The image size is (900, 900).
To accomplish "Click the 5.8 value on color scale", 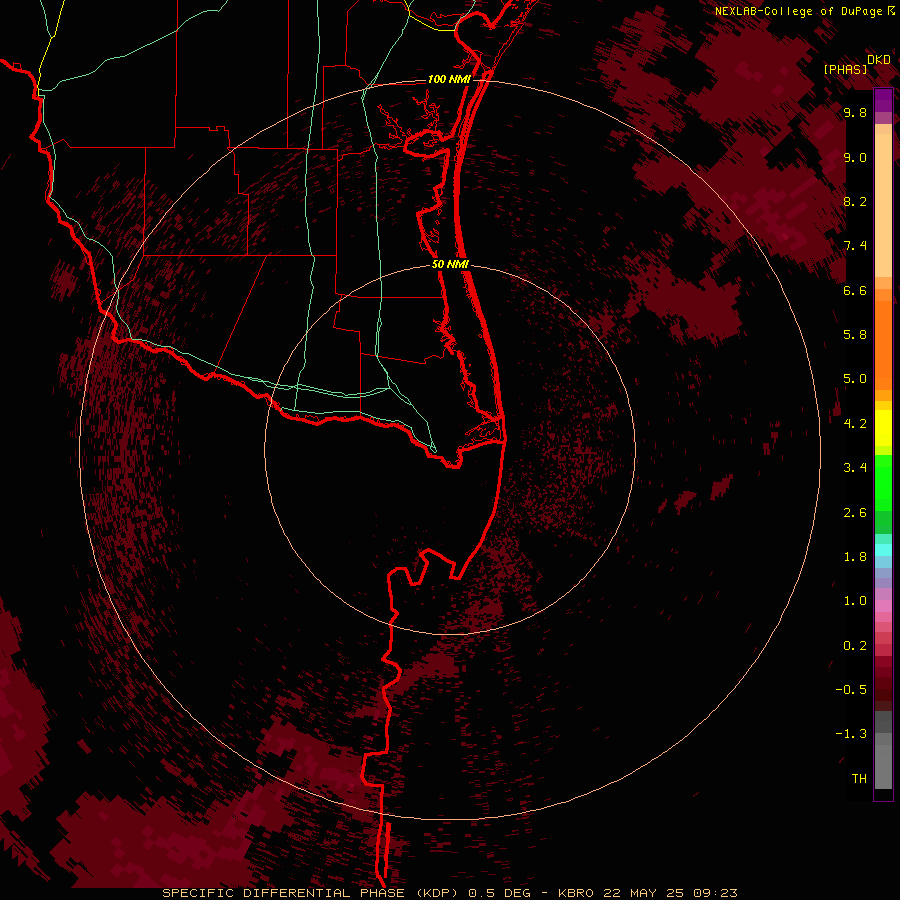I will tap(855, 335).
